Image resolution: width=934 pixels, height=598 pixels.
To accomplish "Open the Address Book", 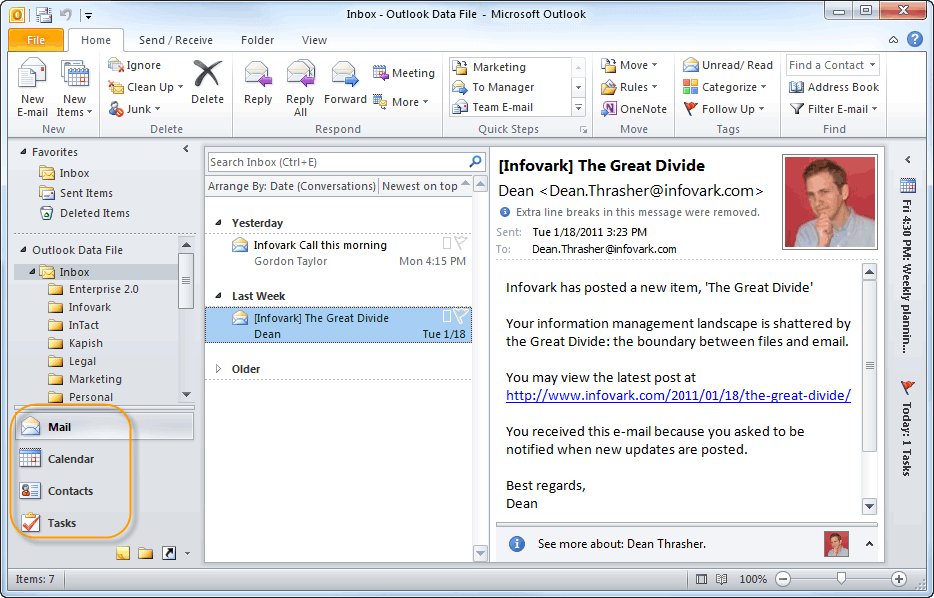I will (x=833, y=87).
